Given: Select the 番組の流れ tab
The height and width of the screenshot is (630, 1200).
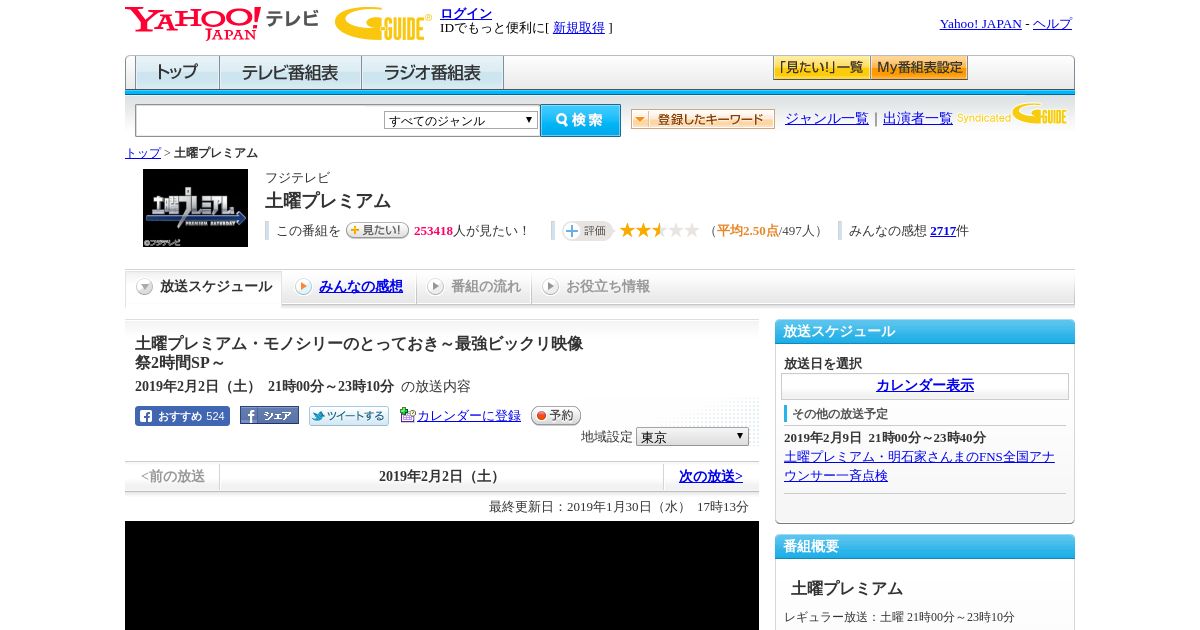Looking at the screenshot, I should pos(474,287).
